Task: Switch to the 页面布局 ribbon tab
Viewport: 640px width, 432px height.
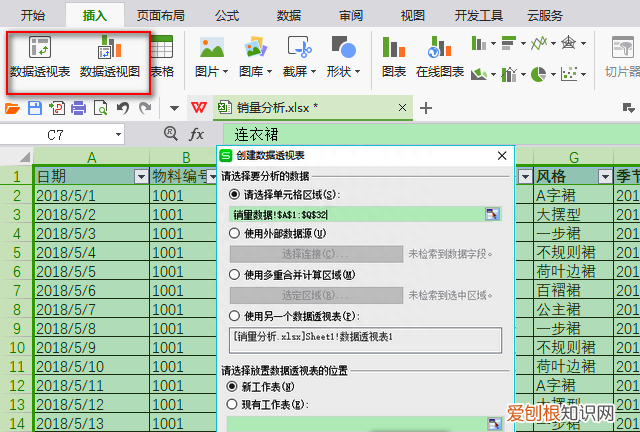Action: tap(161, 16)
